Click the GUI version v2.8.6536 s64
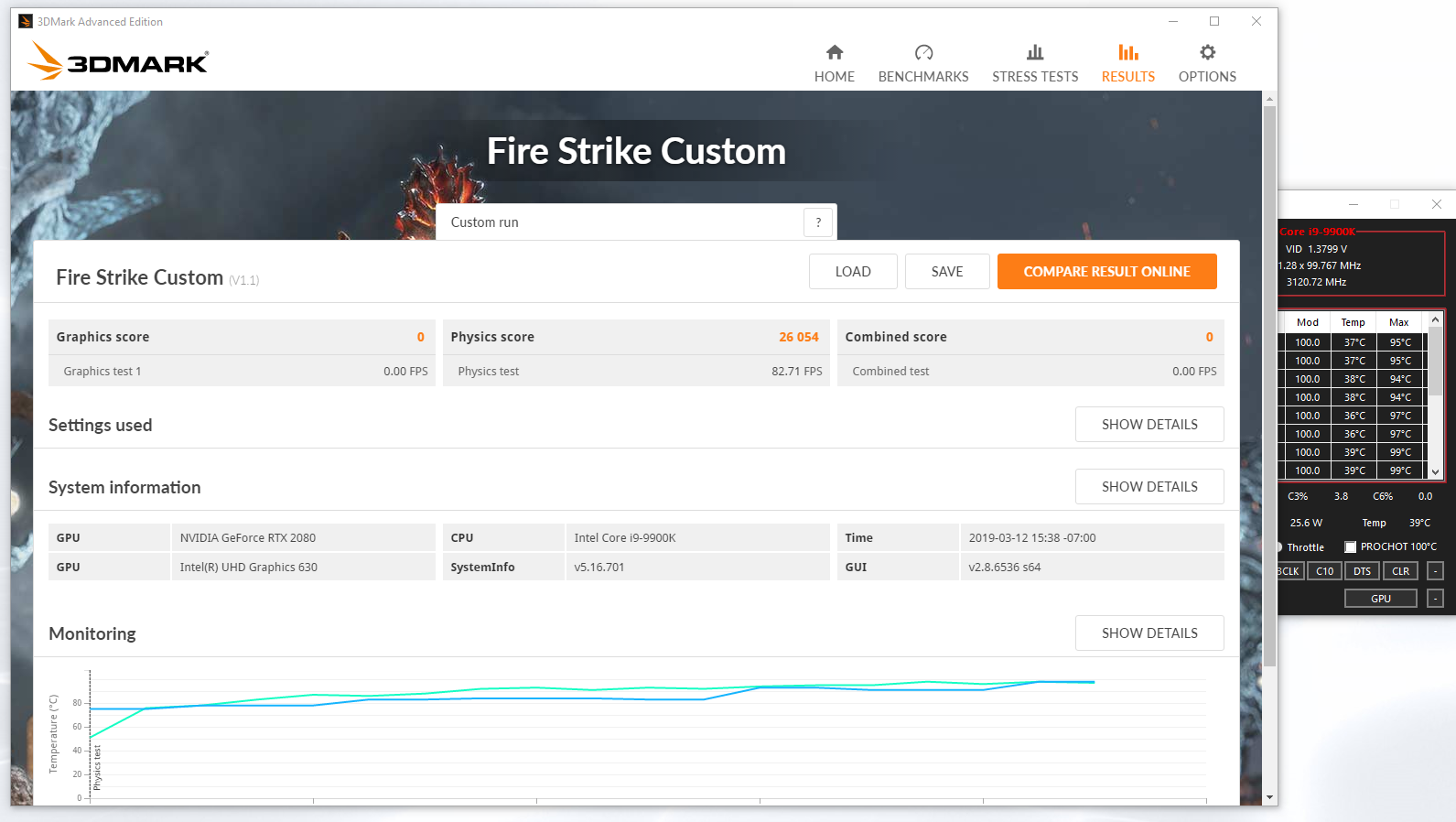The width and height of the screenshot is (1456, 822). tap(1005, 568)
